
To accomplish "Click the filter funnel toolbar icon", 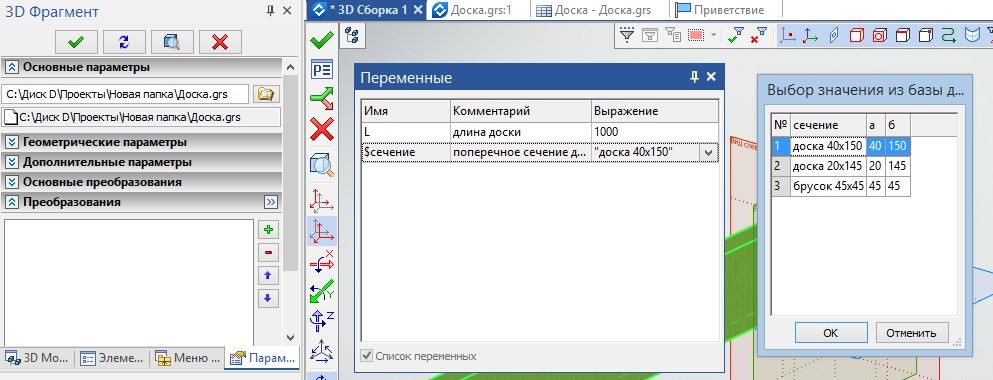I will pyautogui.click(x=627, y=35).
